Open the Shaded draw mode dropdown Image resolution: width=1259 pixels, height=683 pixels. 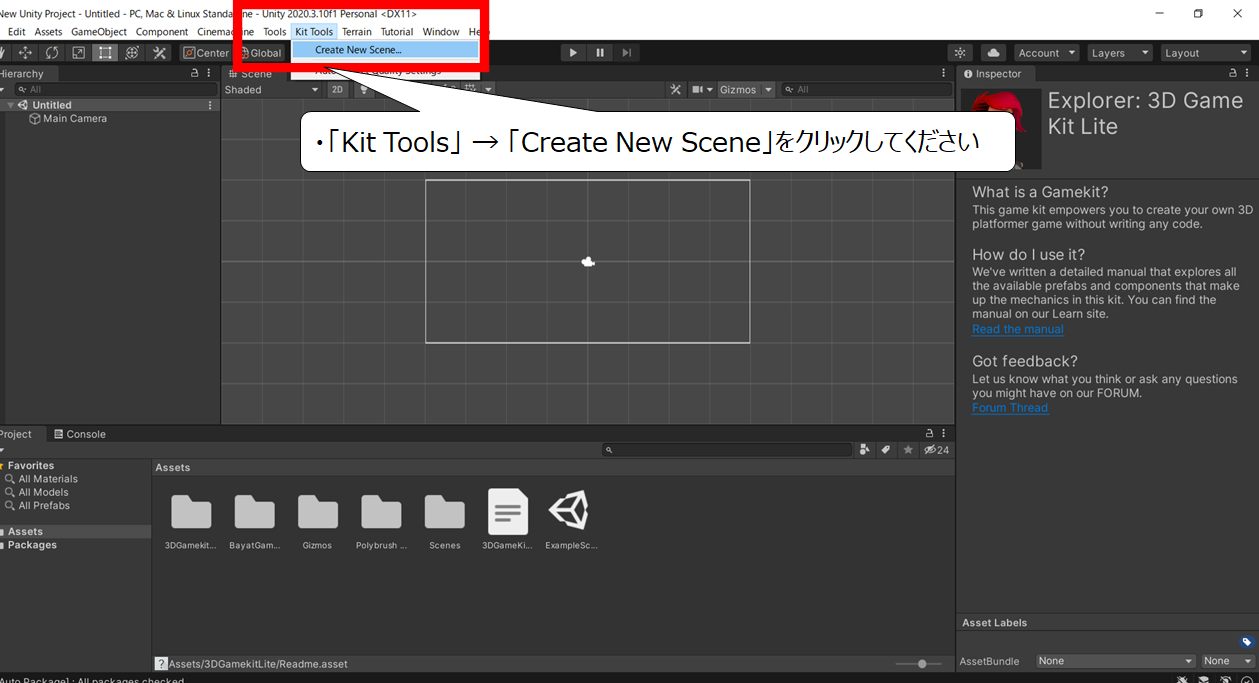[x=272, y=90]
